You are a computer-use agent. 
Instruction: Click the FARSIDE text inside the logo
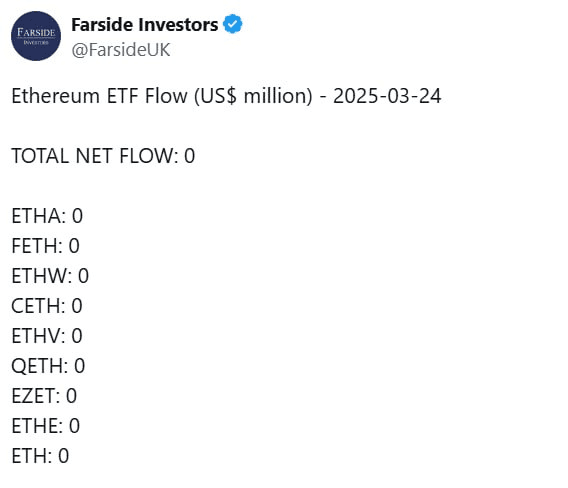click(36, 33)
